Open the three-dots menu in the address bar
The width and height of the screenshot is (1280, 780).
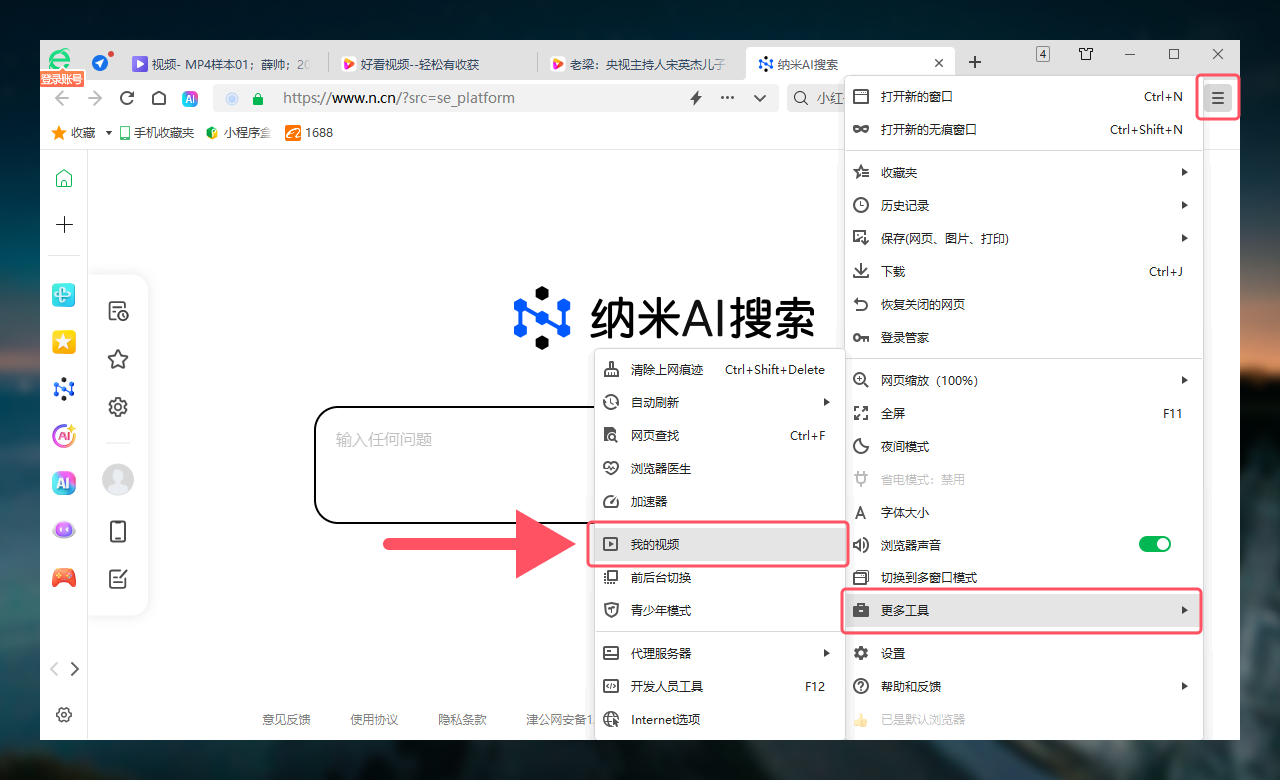728,98
